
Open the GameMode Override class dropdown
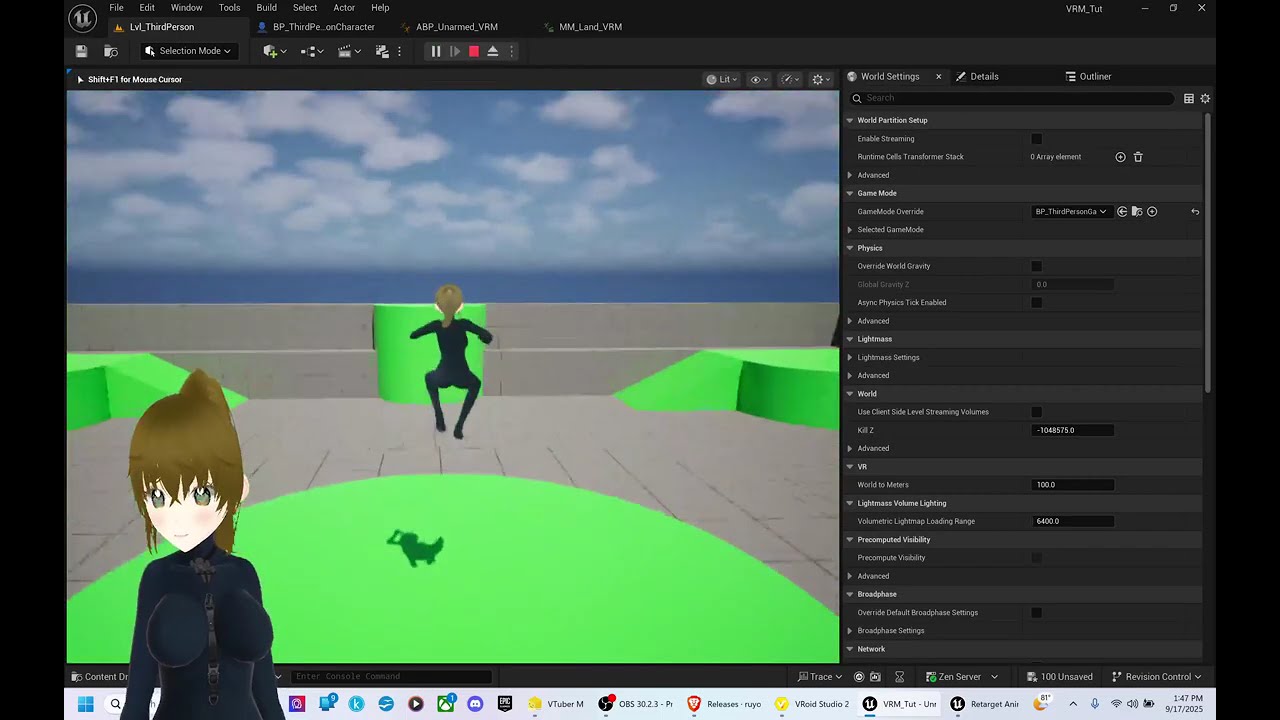coord(1071,212)
